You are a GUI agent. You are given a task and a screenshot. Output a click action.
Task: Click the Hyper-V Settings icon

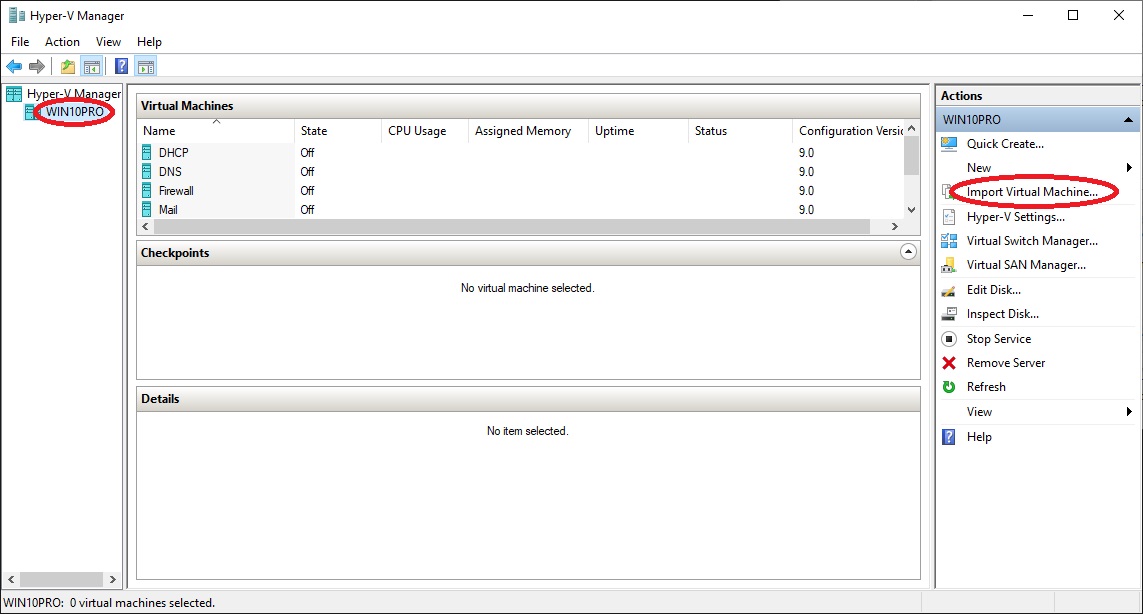[948, 217]
